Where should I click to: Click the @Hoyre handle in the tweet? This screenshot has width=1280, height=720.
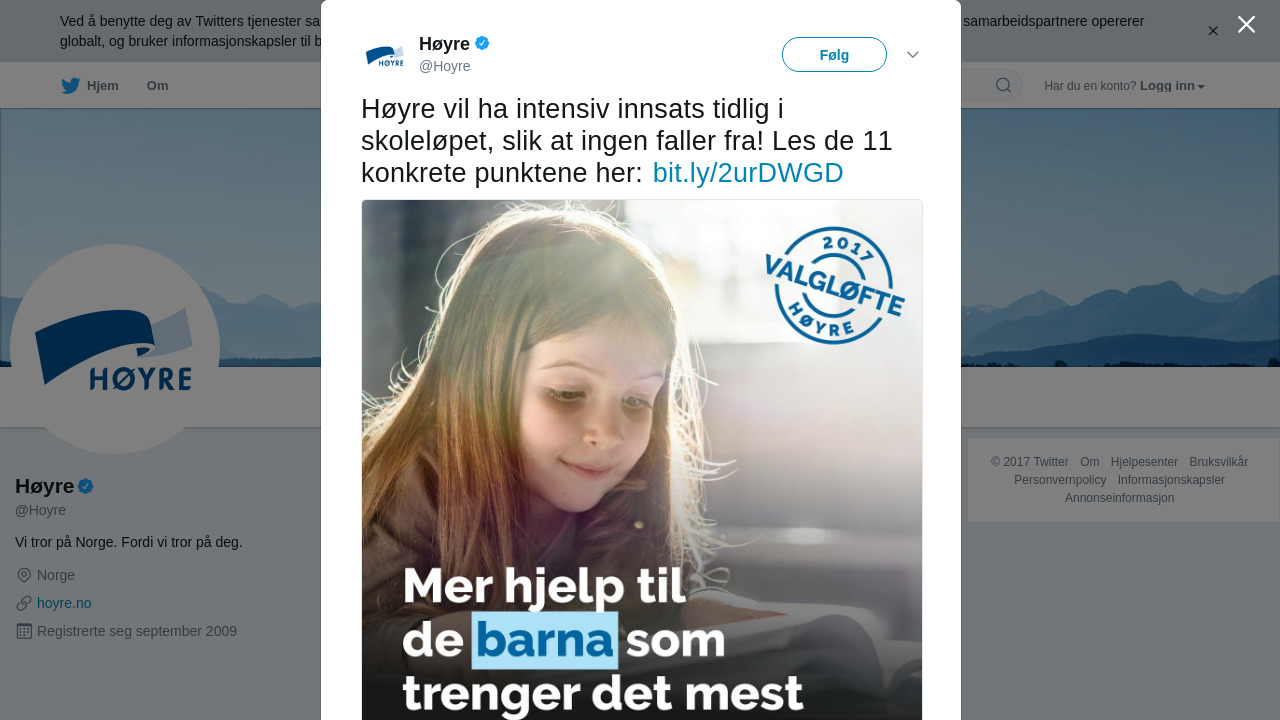[x=445, y=66]
